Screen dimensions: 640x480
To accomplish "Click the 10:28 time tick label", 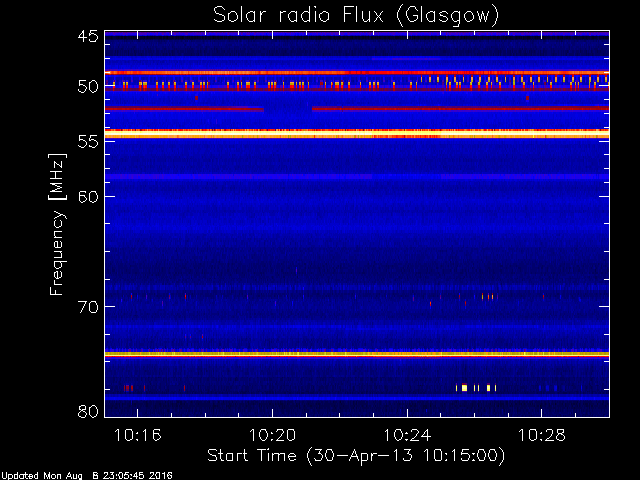I will coord(542,435).
